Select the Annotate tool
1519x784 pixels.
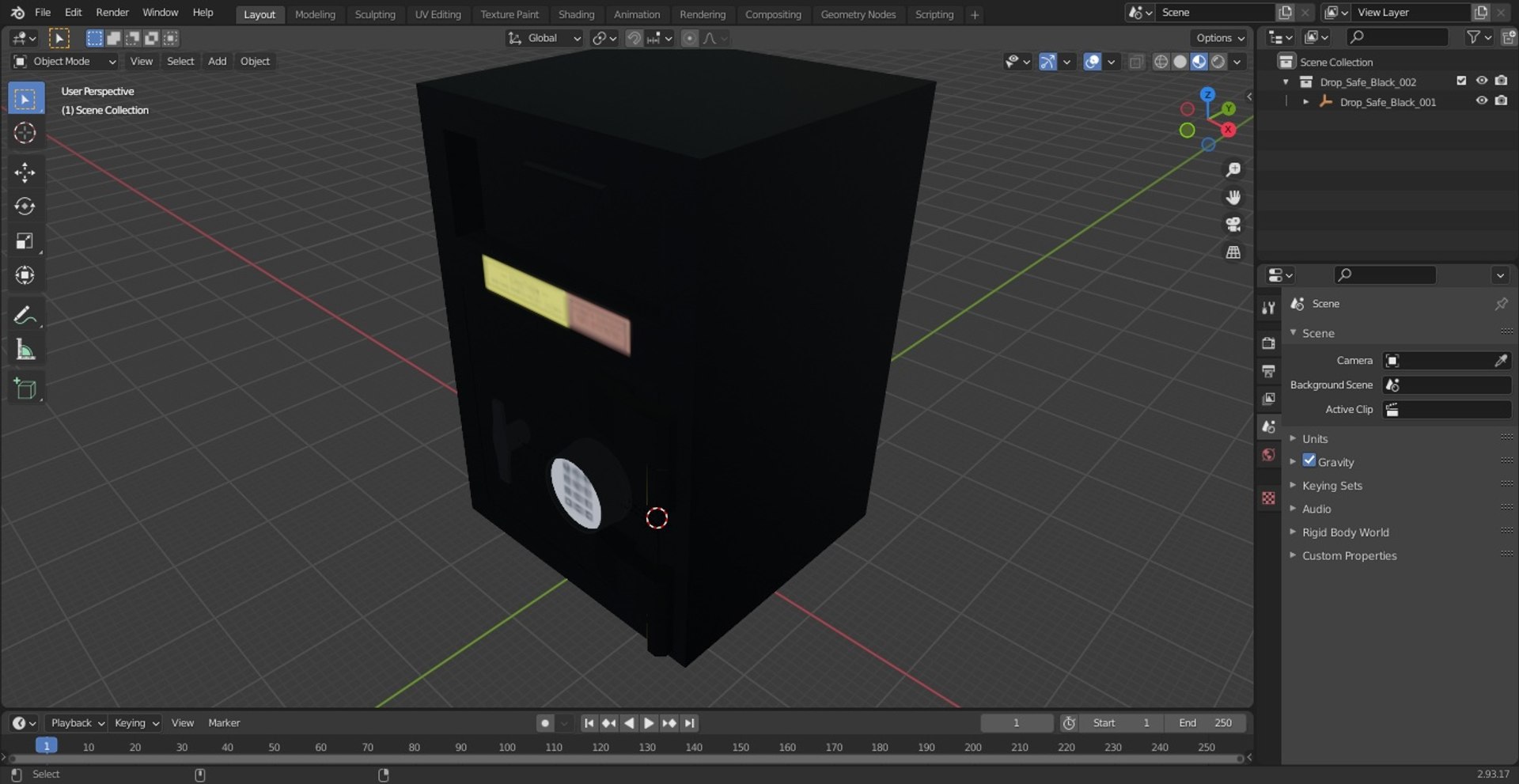point(25,315)
